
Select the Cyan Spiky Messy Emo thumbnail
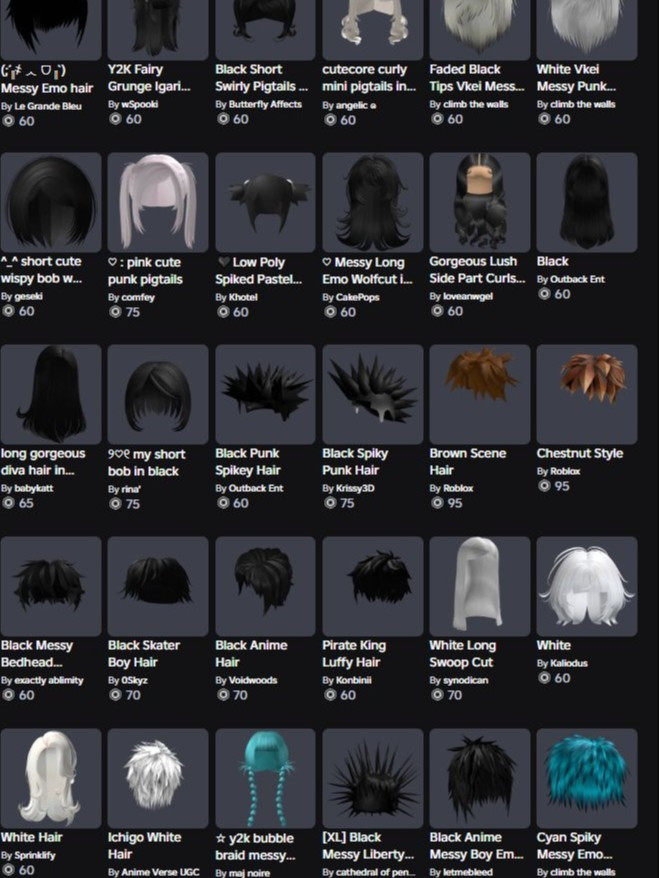[587, 778]
